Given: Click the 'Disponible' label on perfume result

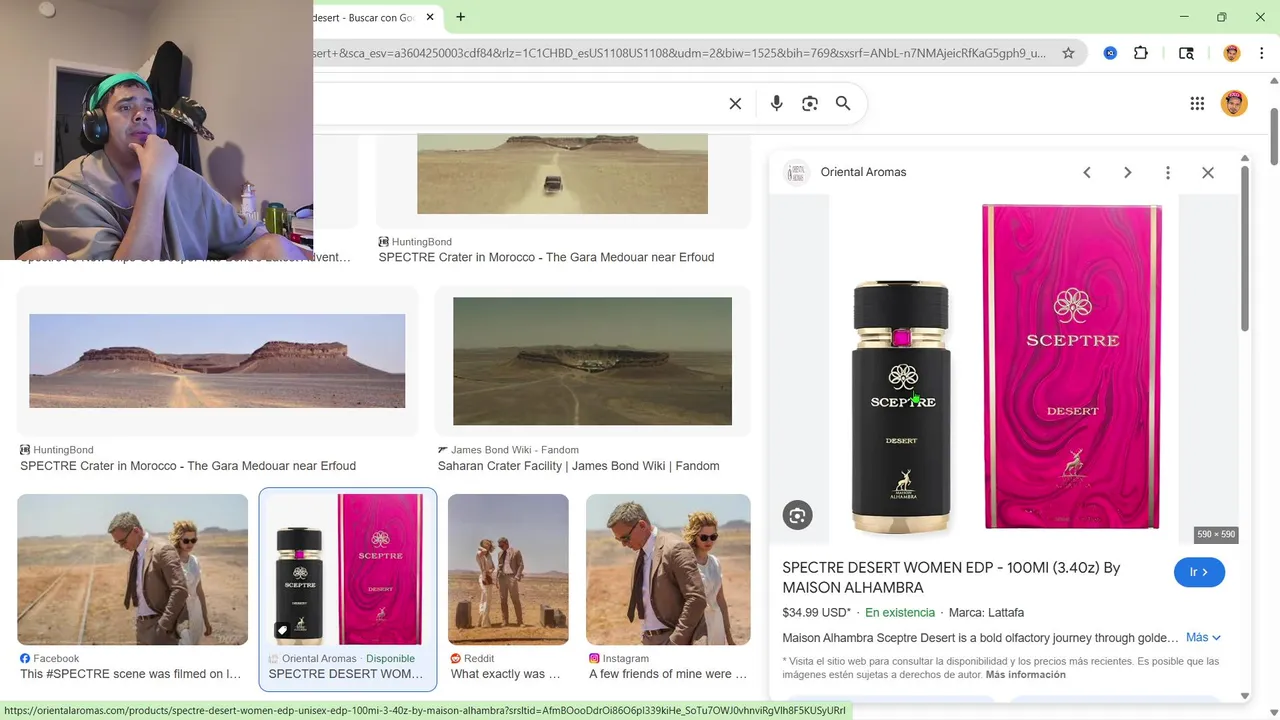Looking at the screenshot, I should point(390,659).
